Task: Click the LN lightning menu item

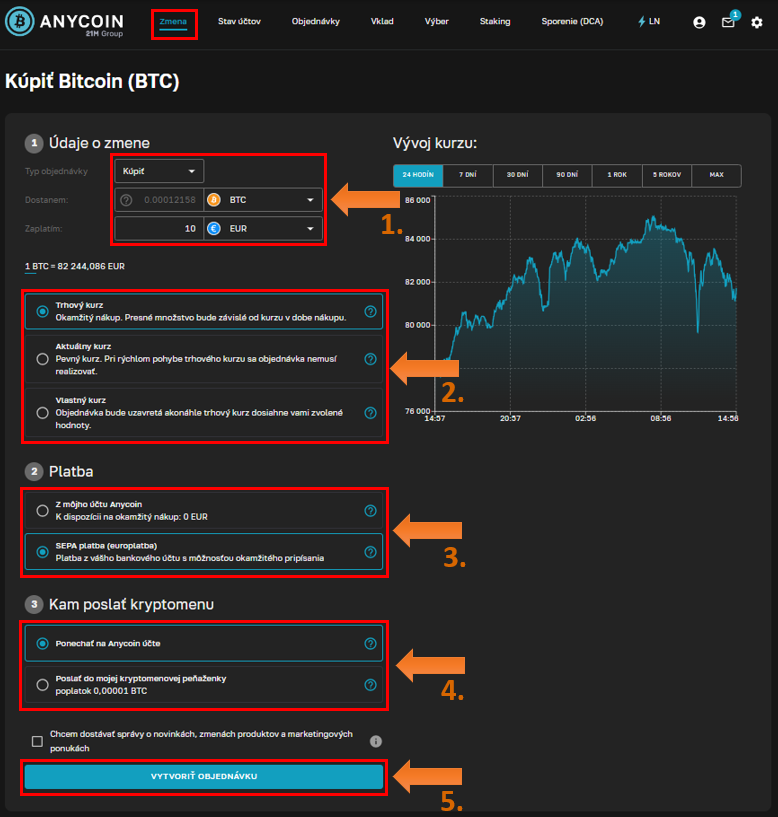Action: point(649,21)
